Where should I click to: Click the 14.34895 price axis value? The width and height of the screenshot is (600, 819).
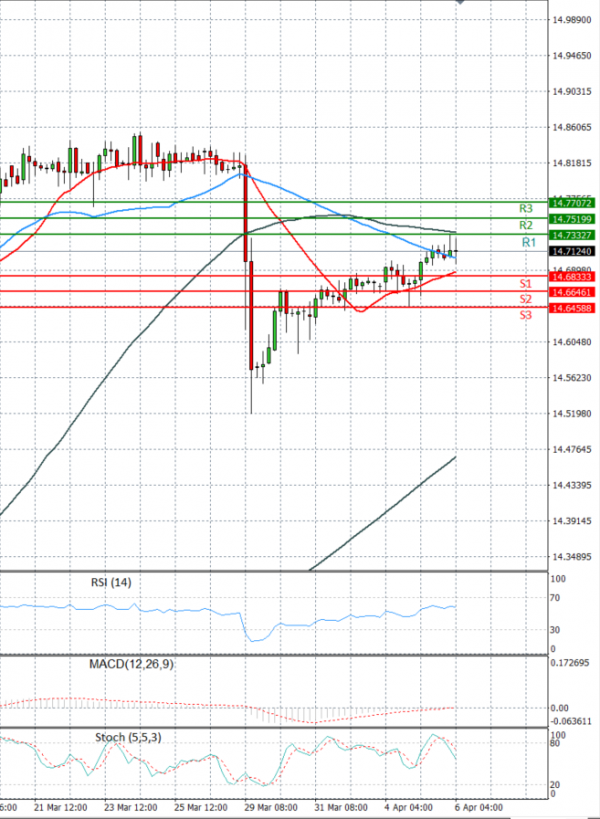[572, 557]
